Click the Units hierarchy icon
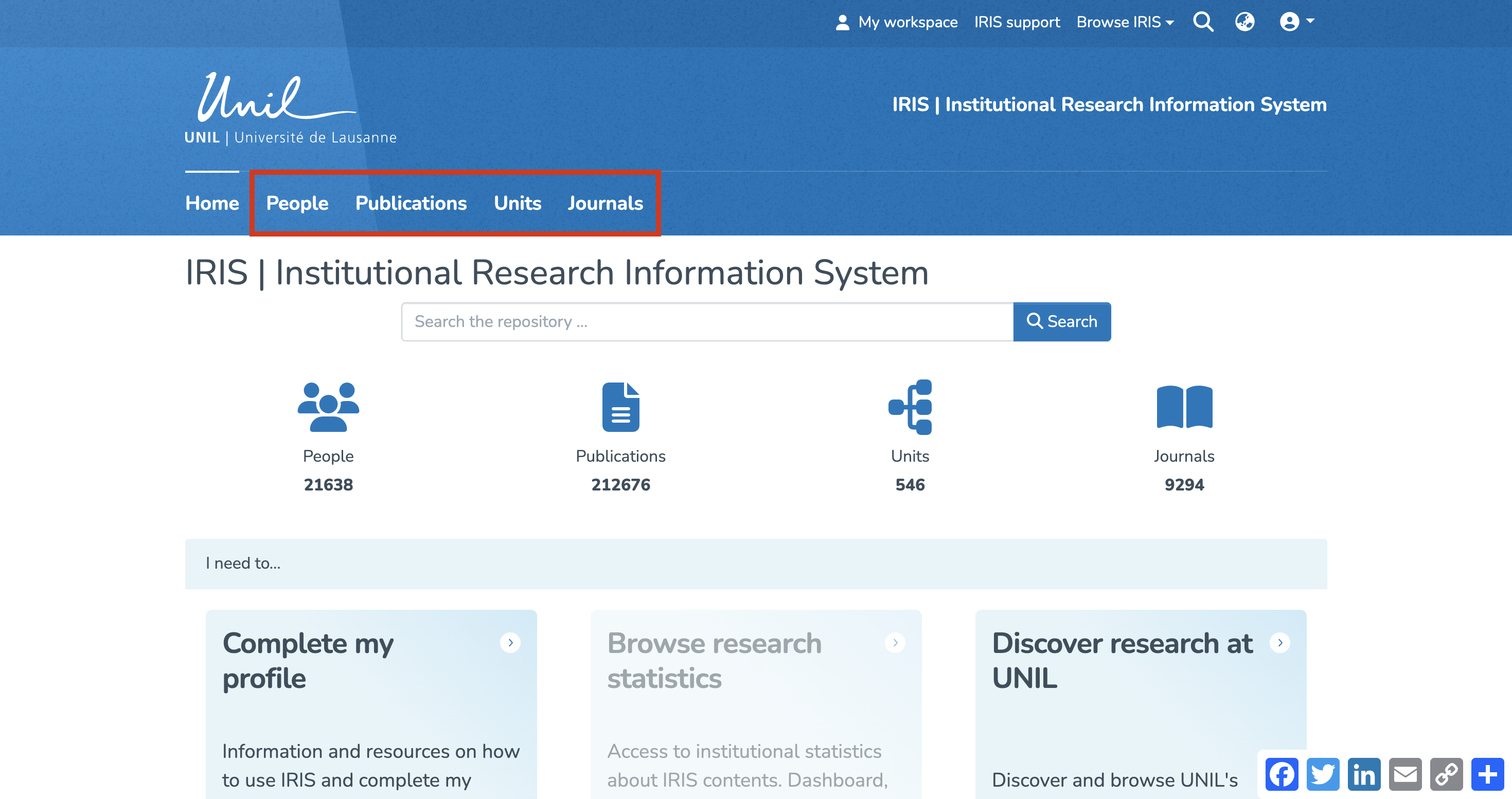Image resolution: width=1512 pixels, height=799 pixels. pyautogui.click(x=910, y=407)
